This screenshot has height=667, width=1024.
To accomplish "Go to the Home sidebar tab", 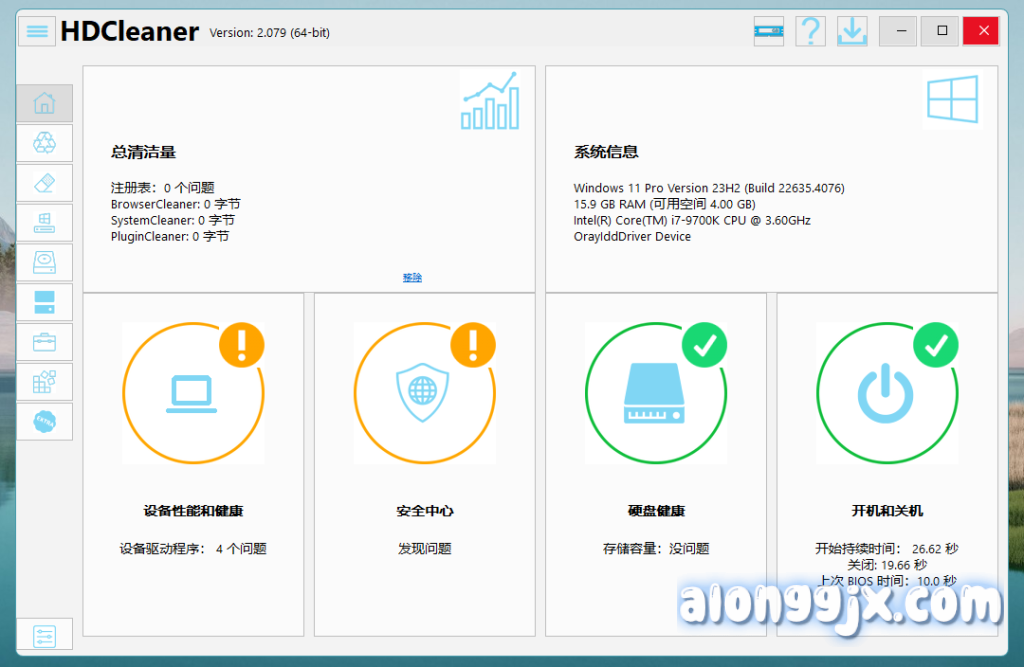I will coord(45,103).
